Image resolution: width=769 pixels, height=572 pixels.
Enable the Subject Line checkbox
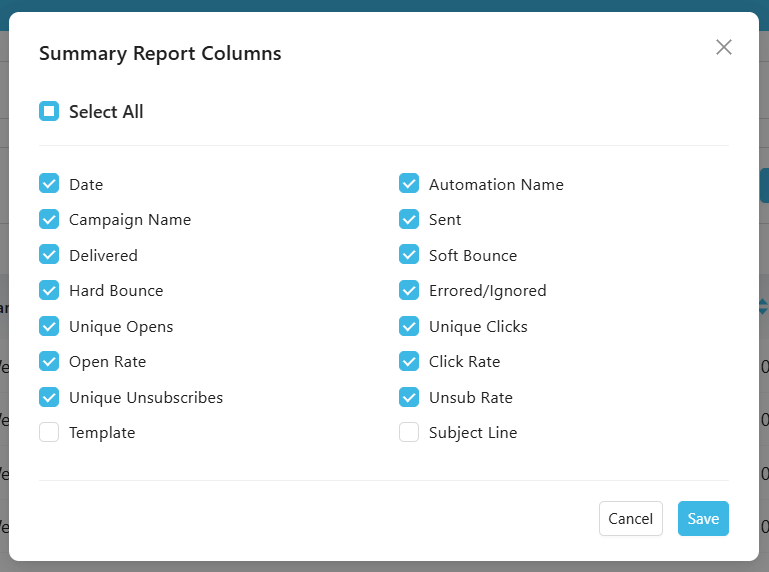coord(409,432)
